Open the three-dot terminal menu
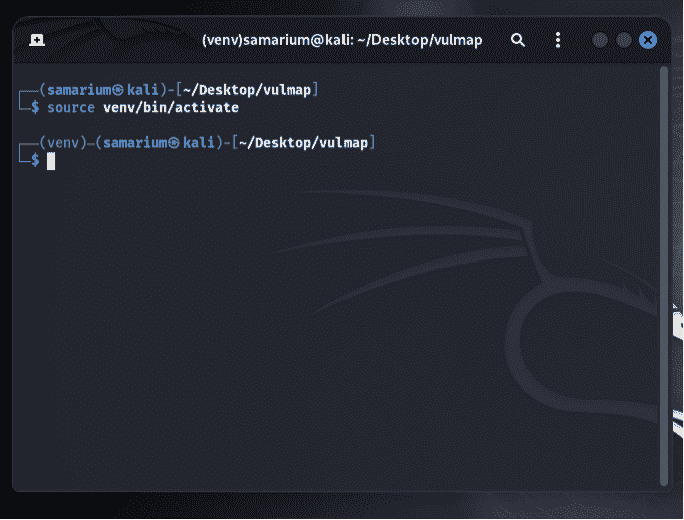 pyautogui.click(x=558, y=40)
